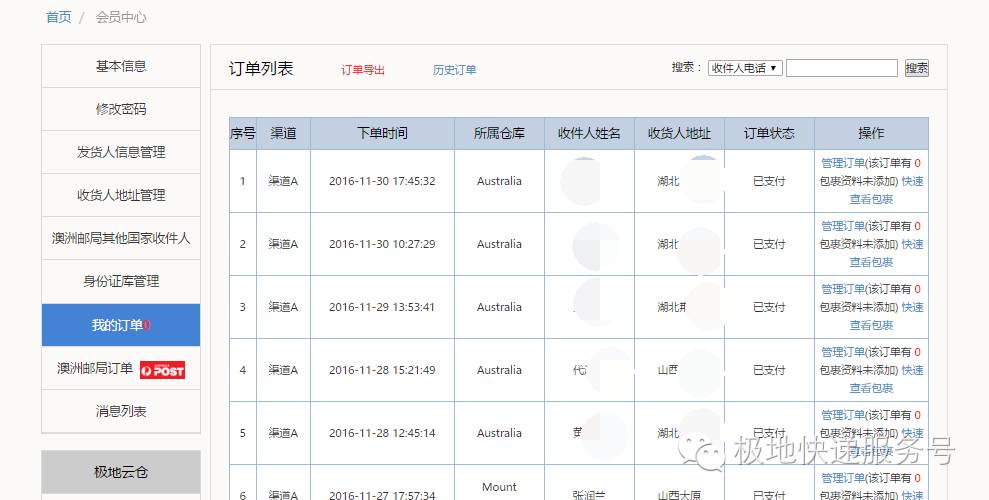Click 查看包裹 for order 3
This screenshot has width=989, height=500.
(871, 325)
